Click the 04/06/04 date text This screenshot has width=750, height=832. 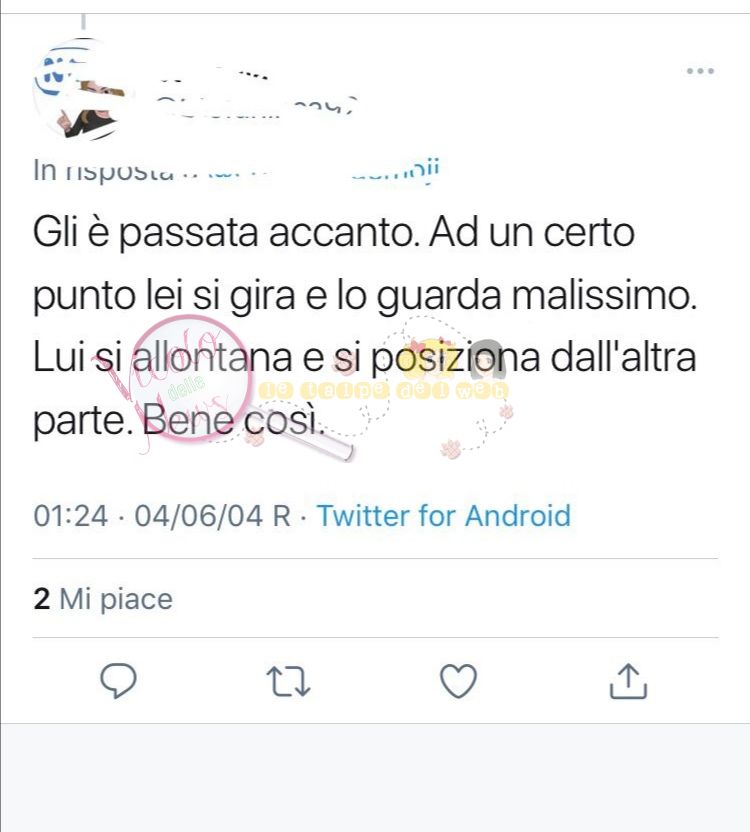199,515
